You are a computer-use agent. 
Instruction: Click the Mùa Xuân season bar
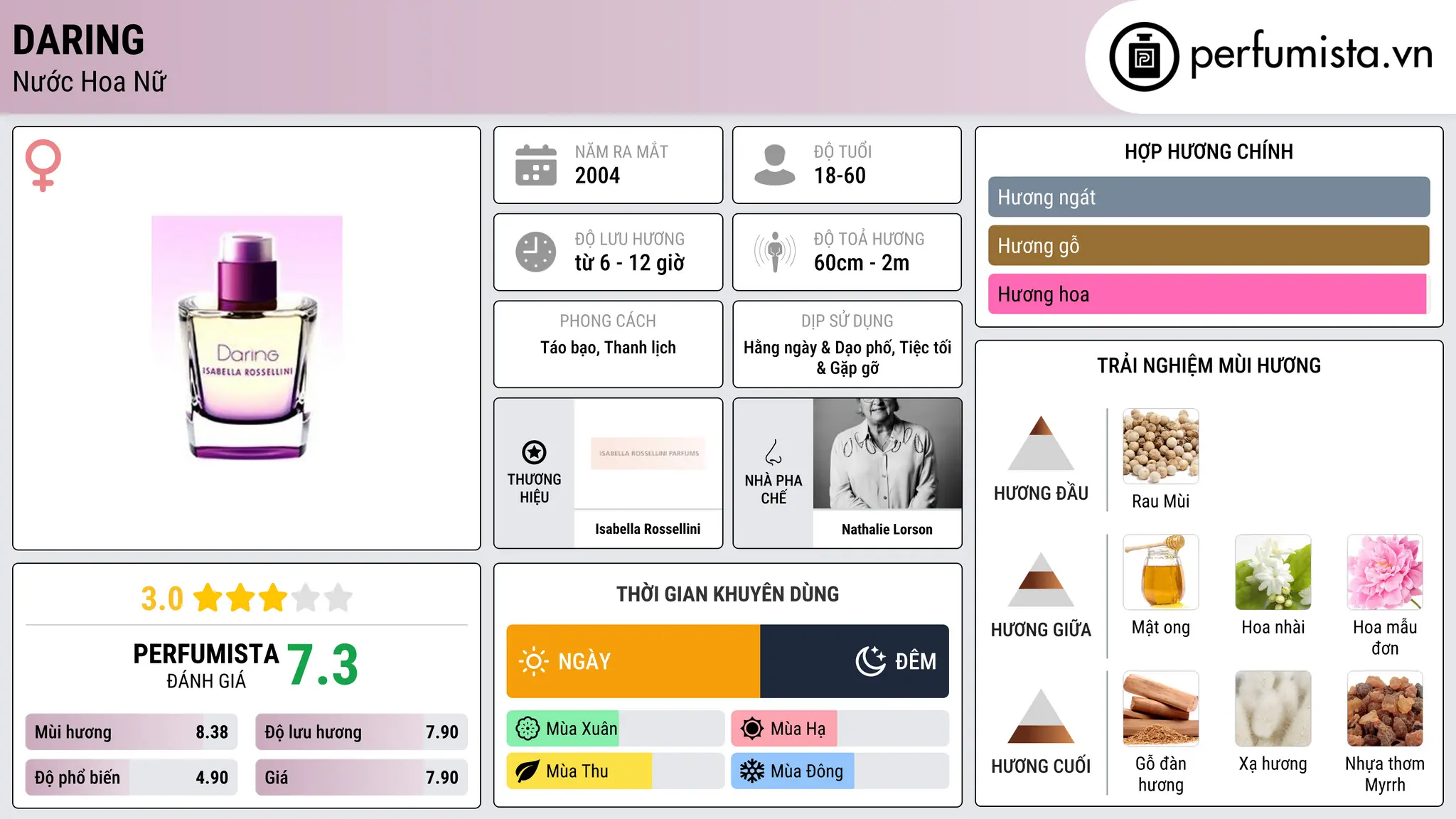[615, 729]
